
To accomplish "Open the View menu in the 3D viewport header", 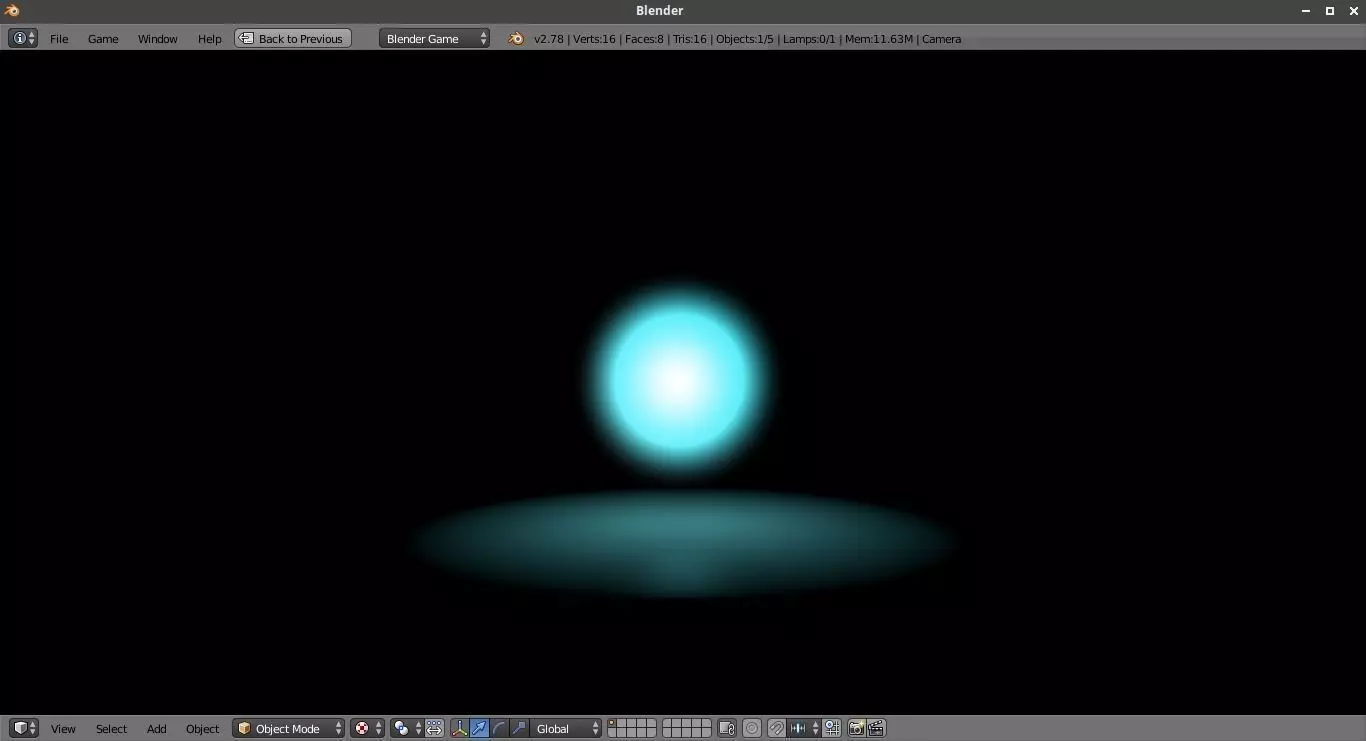I will point(63,729).
